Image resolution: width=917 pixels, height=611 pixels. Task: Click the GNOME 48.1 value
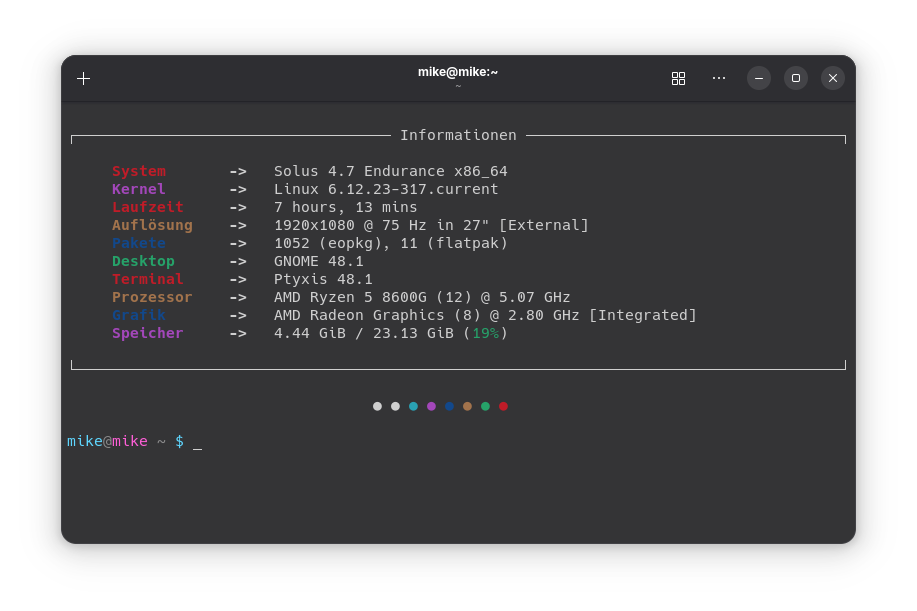pyautogui.click(x=319, y=261)
